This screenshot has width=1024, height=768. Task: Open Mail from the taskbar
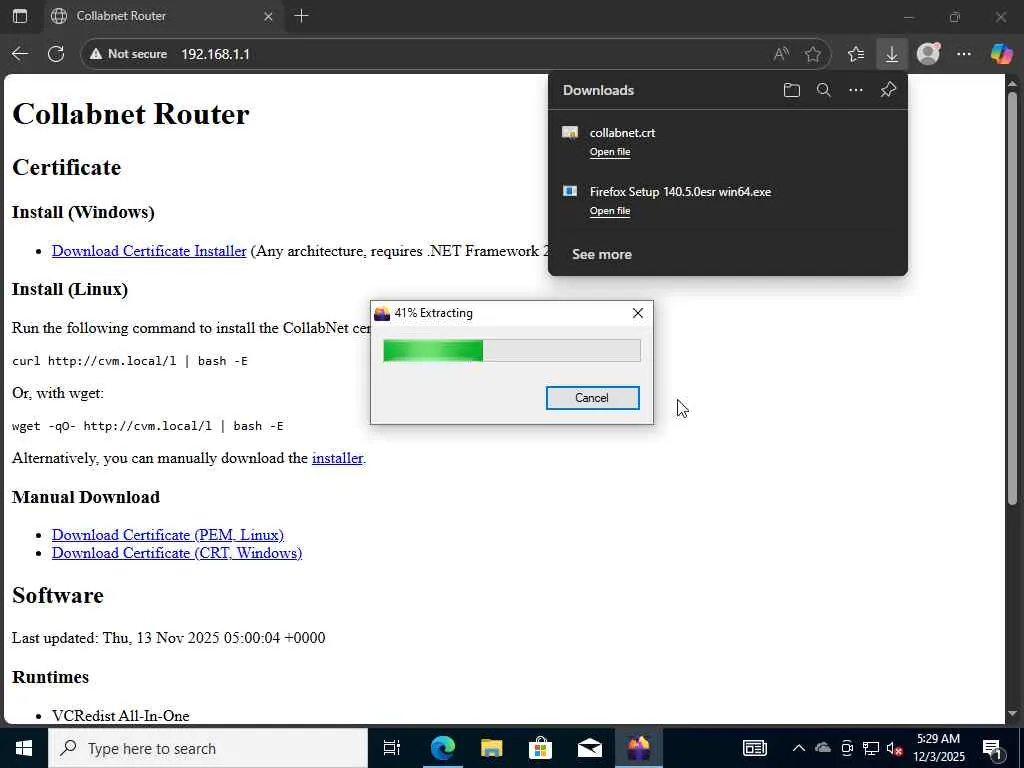point(590,748)
